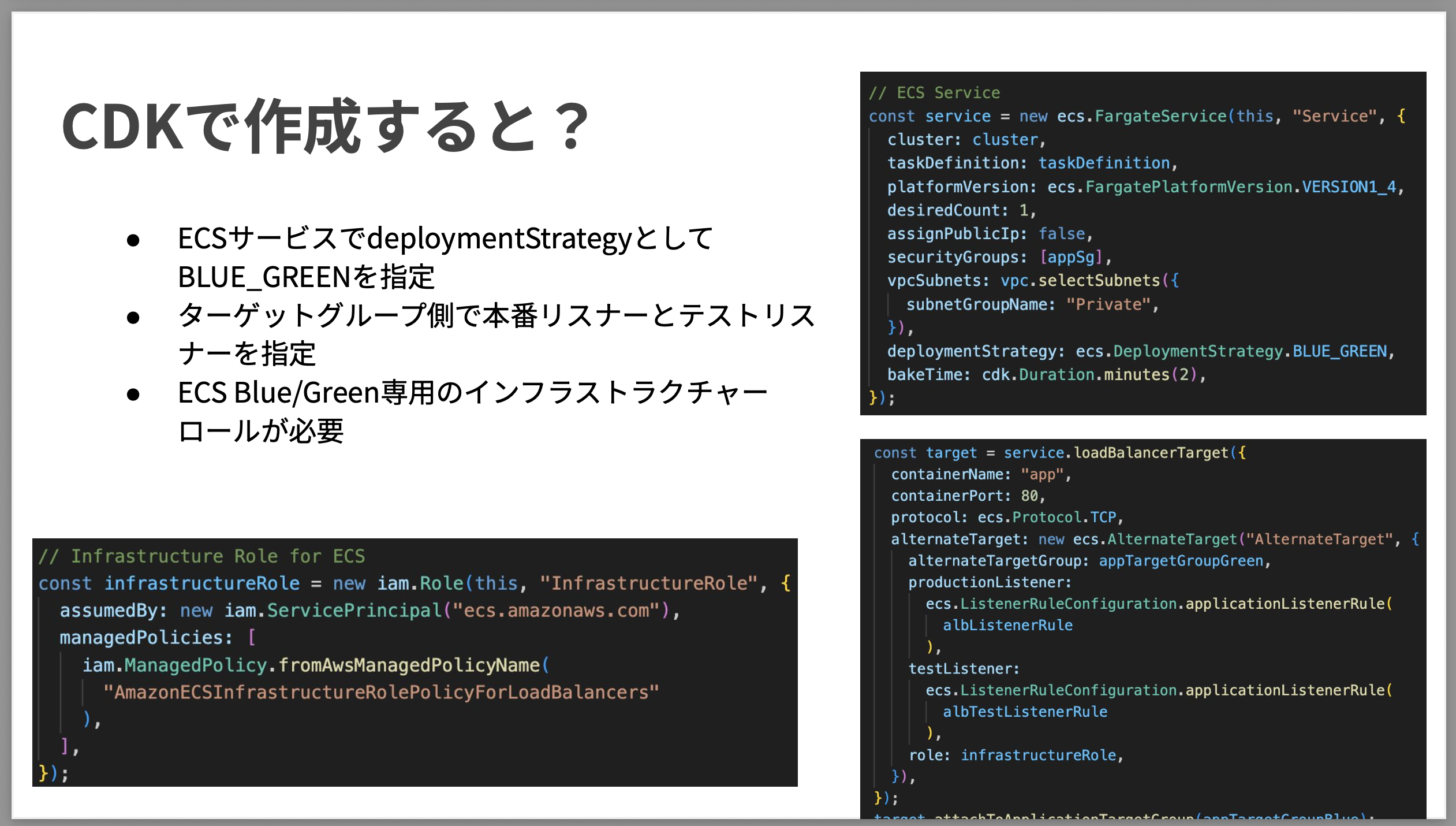Click the slide title 'CDKで作成すると？'

[x=326, y=126]
